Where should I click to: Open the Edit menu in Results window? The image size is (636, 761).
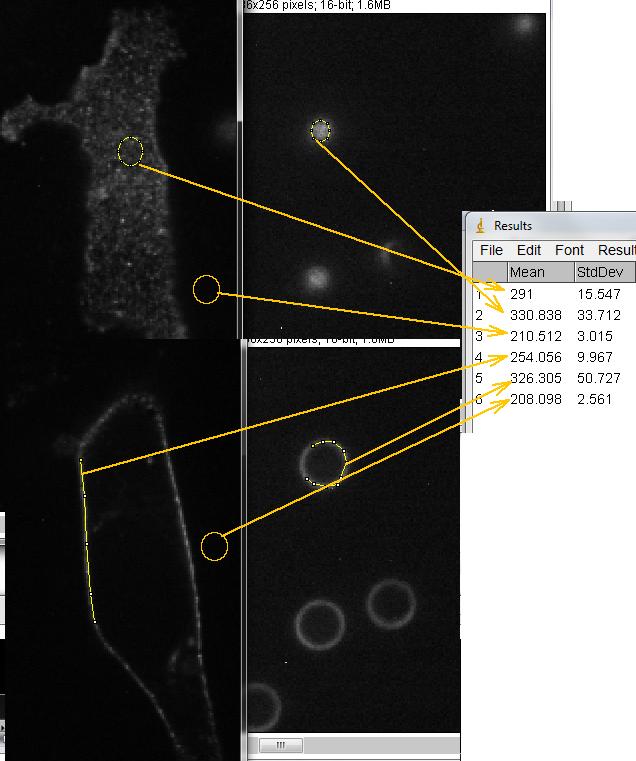point(529,250)
